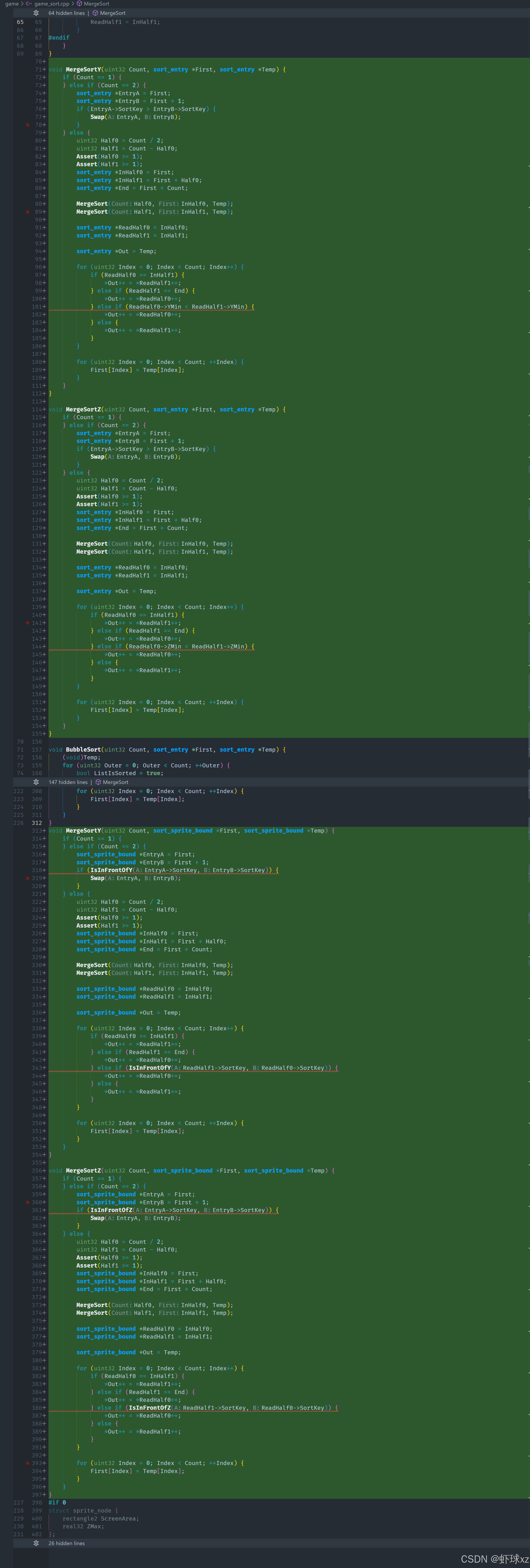Click the '64 hidden lines' text
This screenshot has width=530, height=1568.
pos(66,13)
